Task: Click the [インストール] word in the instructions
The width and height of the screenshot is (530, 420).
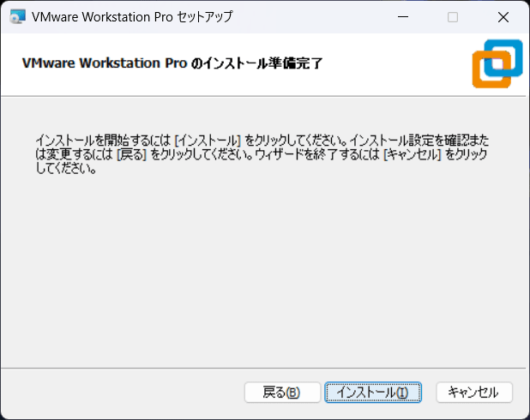Action: click(x=207, y=140)
